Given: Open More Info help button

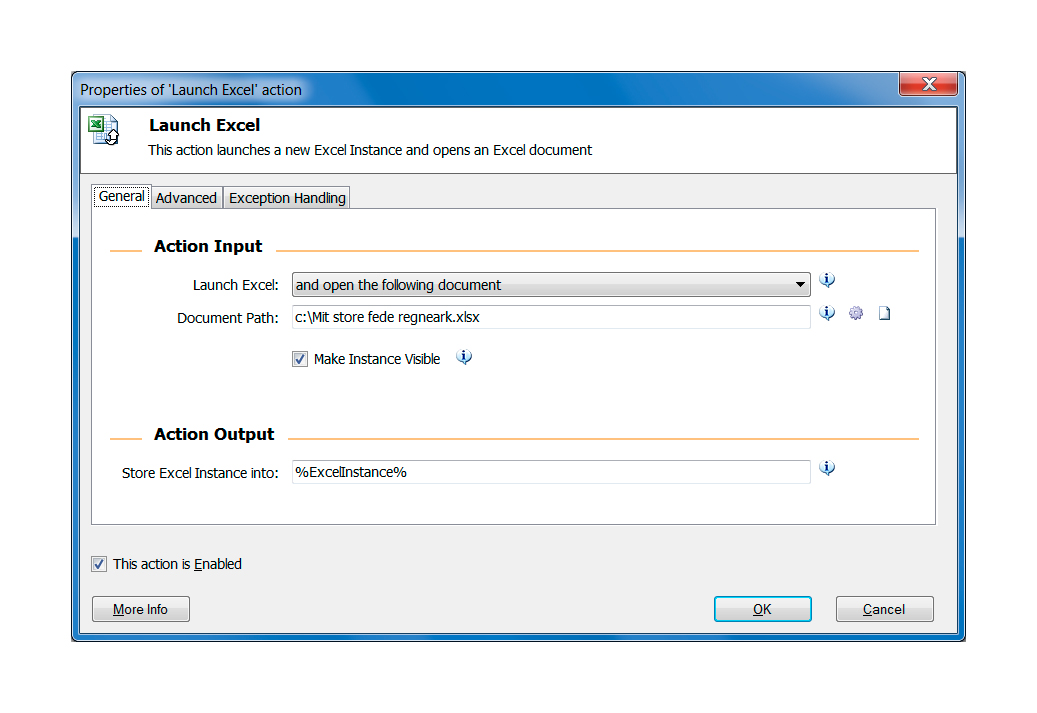Looking at the screenshot, I should [x=140, y=609].
